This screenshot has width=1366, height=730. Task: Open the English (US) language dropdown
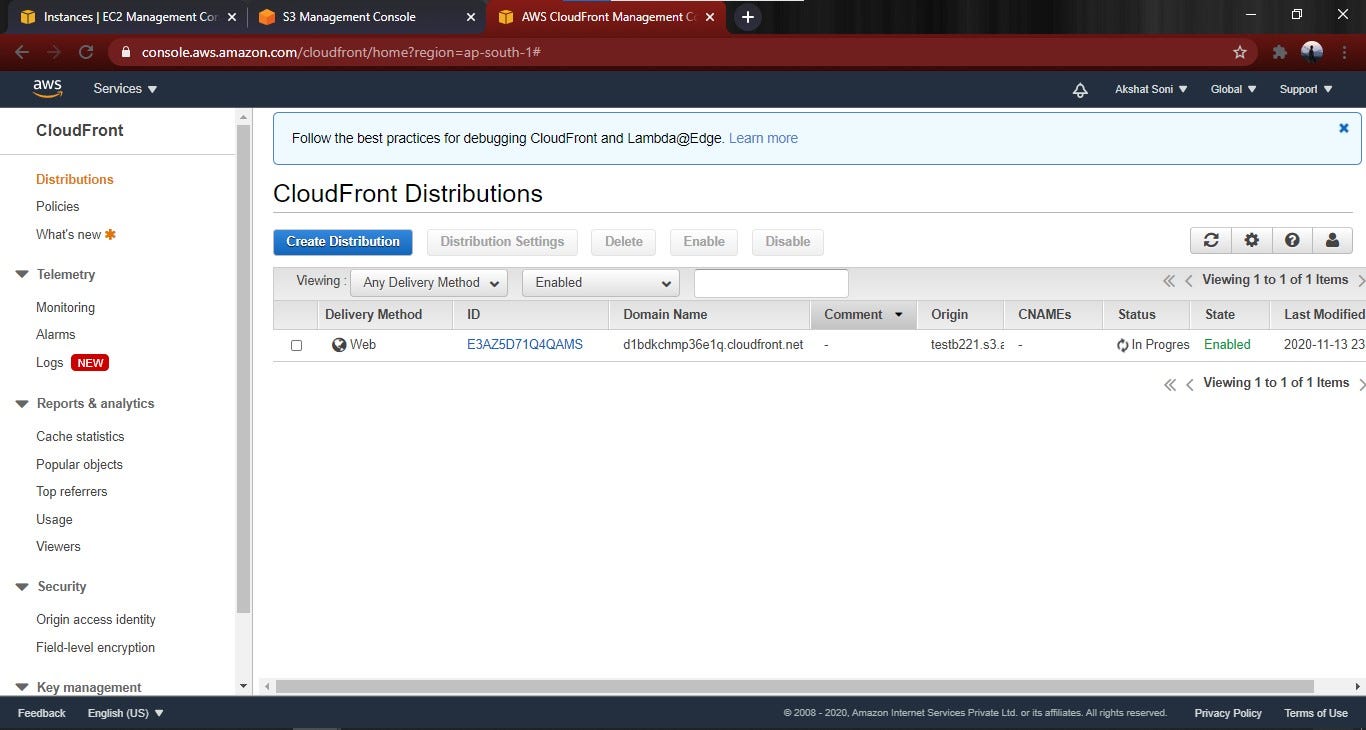(x=125, y=713)
